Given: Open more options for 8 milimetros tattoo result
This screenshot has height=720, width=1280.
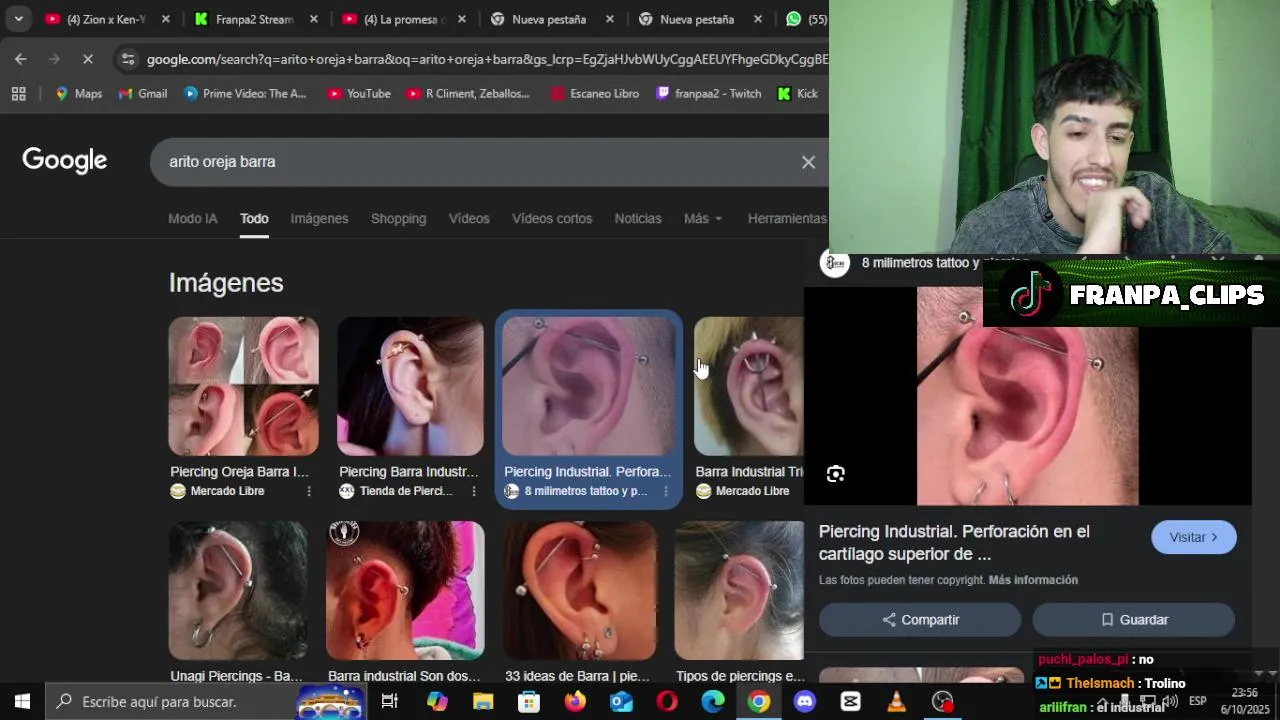Looking at the screenshot, I should point(666,491).
